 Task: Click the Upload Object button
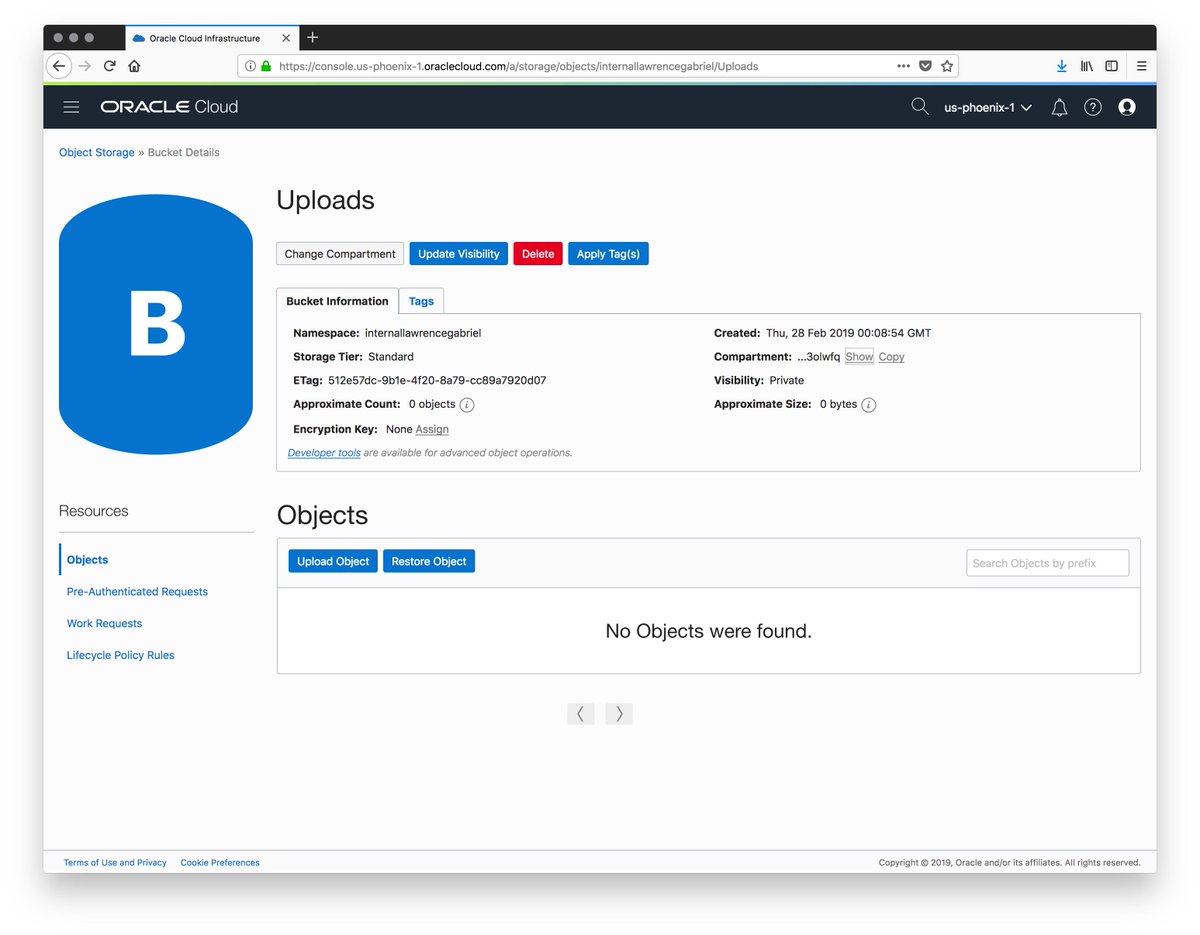pyautogui.click(x=333, y=561)
